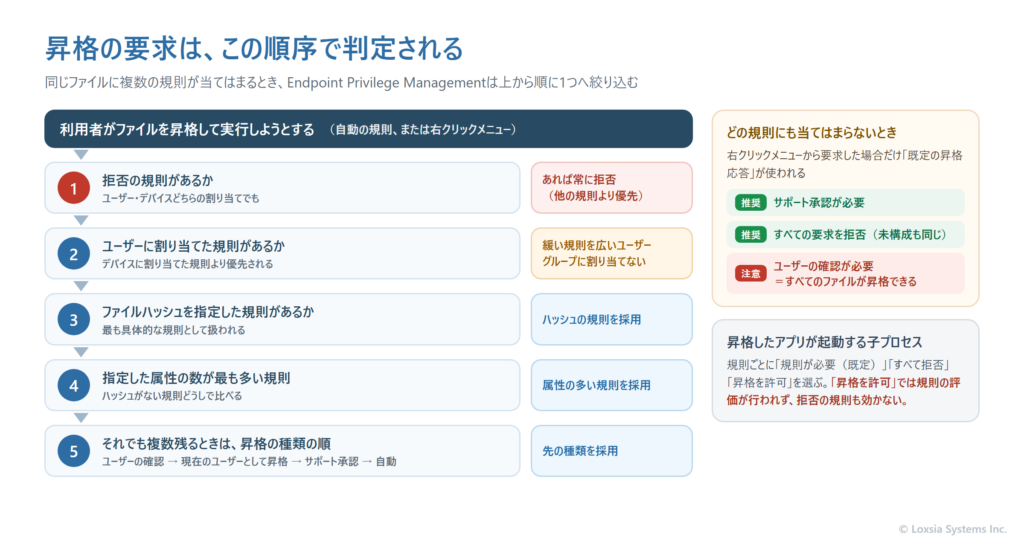1024x546 pixels.
Task: Click the red number 1 circle
Action: (74, 188)
